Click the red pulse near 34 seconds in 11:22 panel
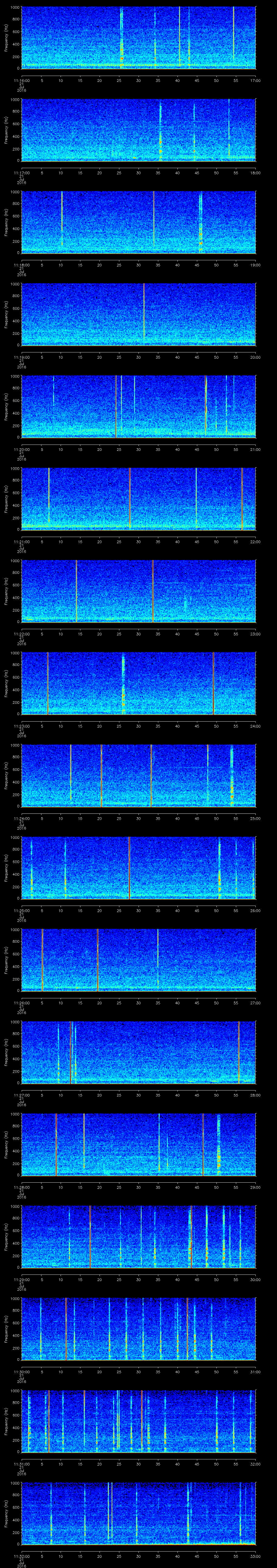Screen dimensions: 277x1568 click(153, 591)
